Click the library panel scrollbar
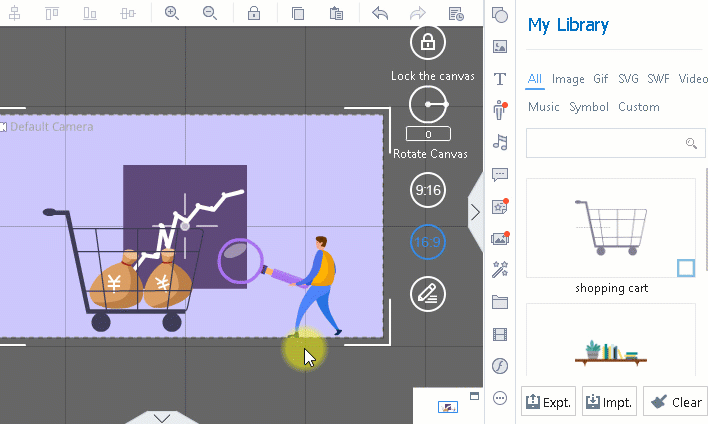This screenshot has height=424, width=708. pyautogui.click(x=706, y=217)
